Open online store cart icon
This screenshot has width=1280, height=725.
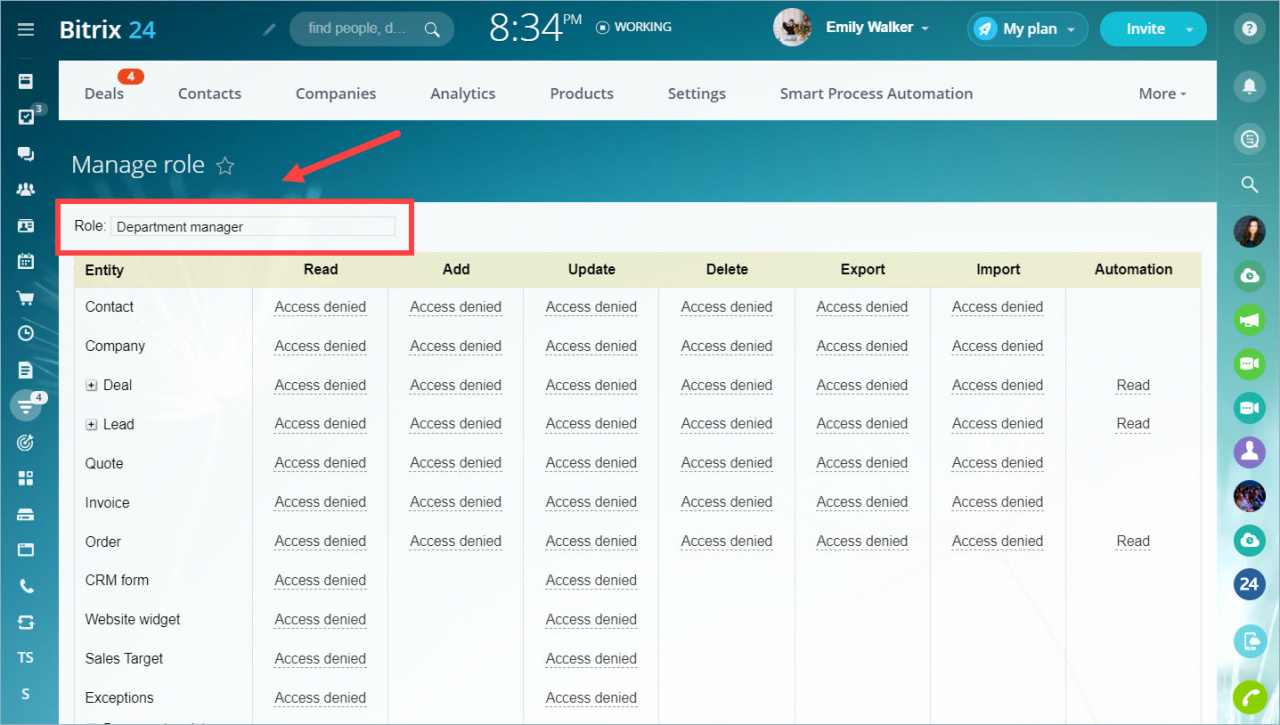[x=26, y=297]
